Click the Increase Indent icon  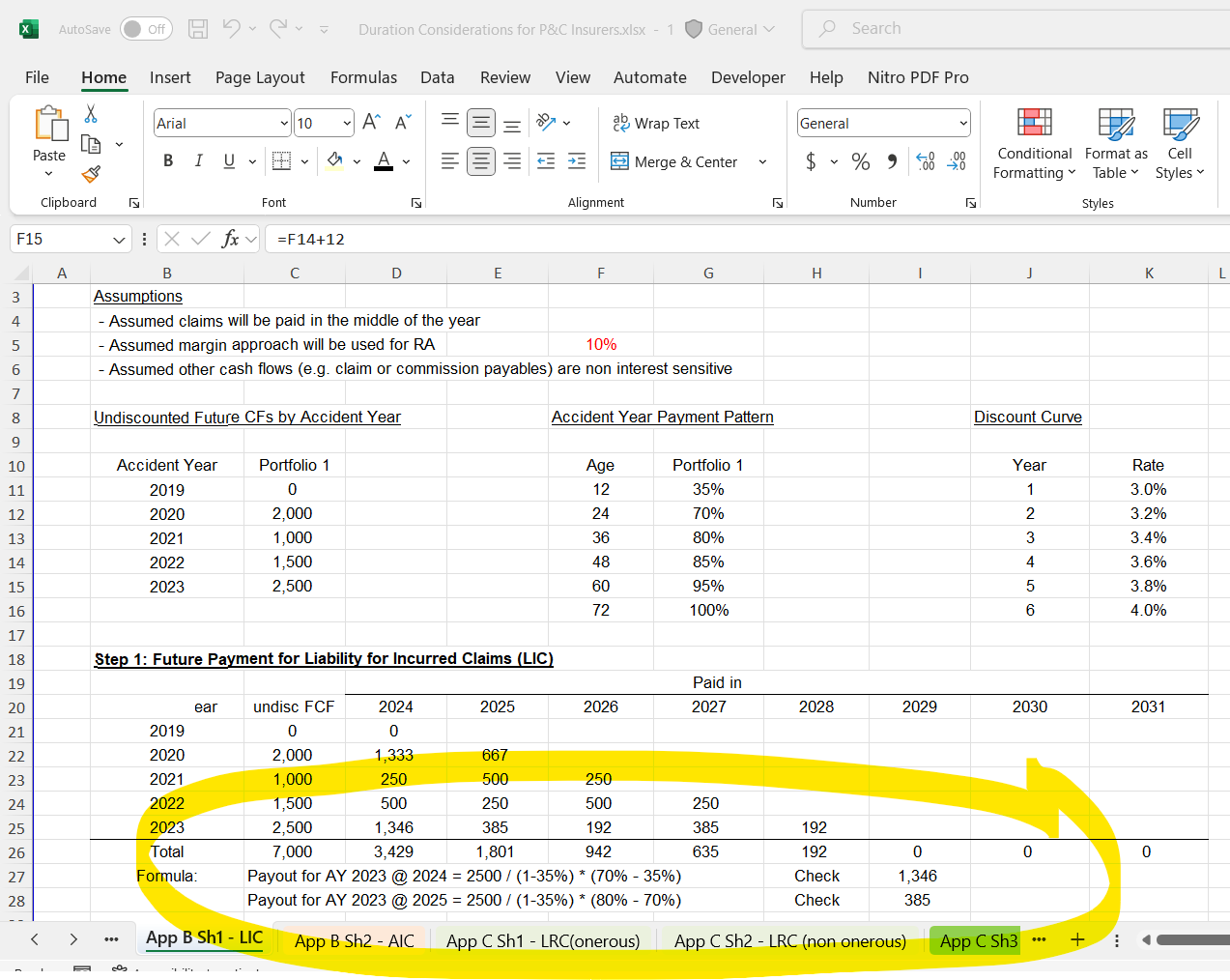click(577, 161)
